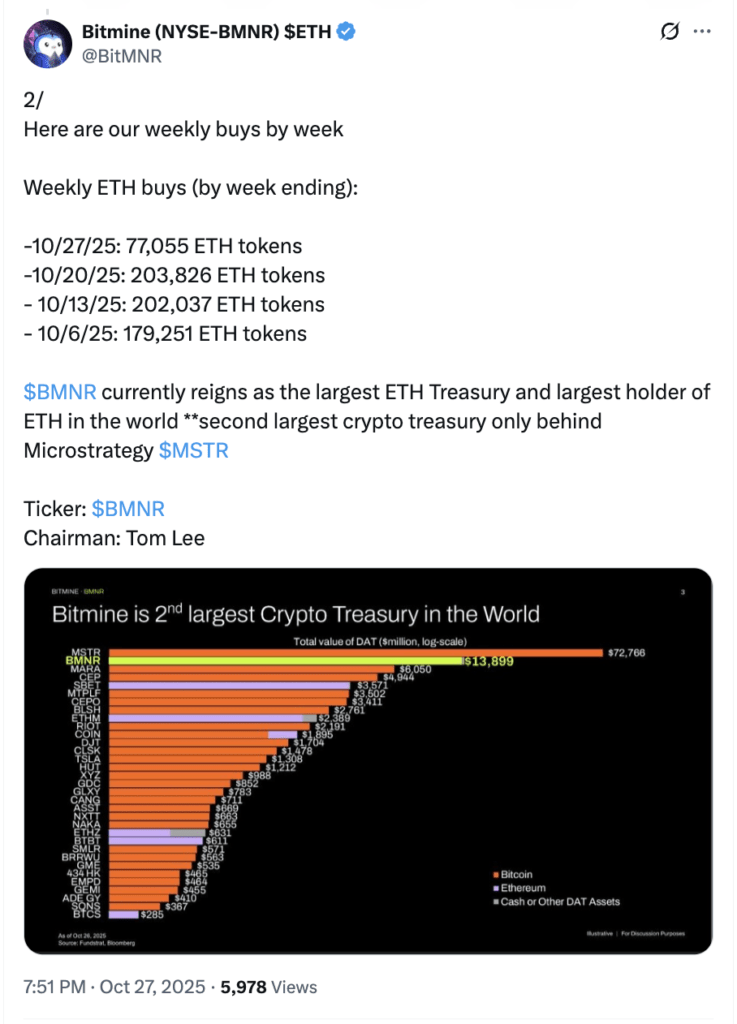
Task: Open the Grok slashed-circle icon
Action: click(x=671, y=32)
